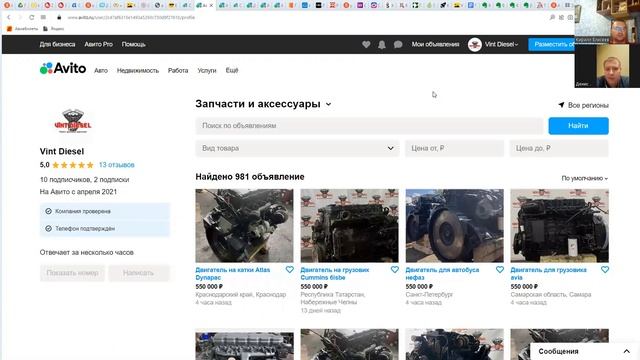Focus the Цена от price field
The width and height of the screenshot is (640, 360).
(454, 148)
